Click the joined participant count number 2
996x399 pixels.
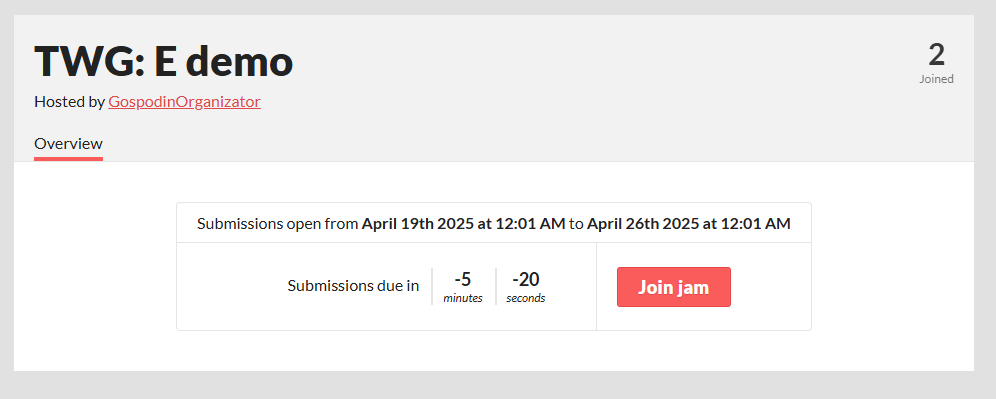tap(936, 55)
